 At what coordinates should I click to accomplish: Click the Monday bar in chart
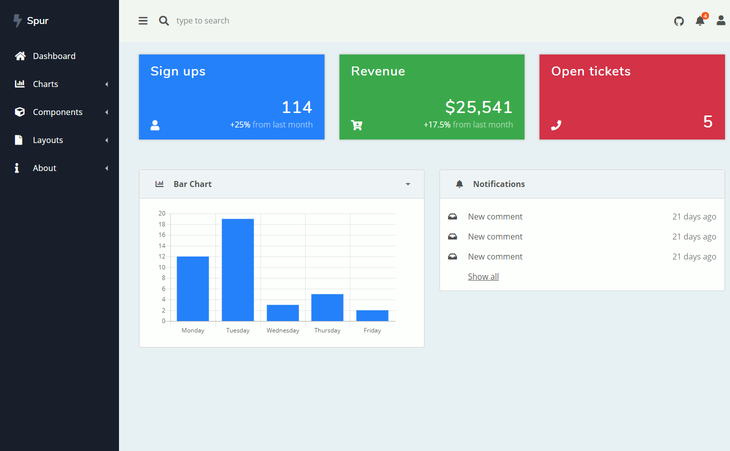[x=193, y=289]
